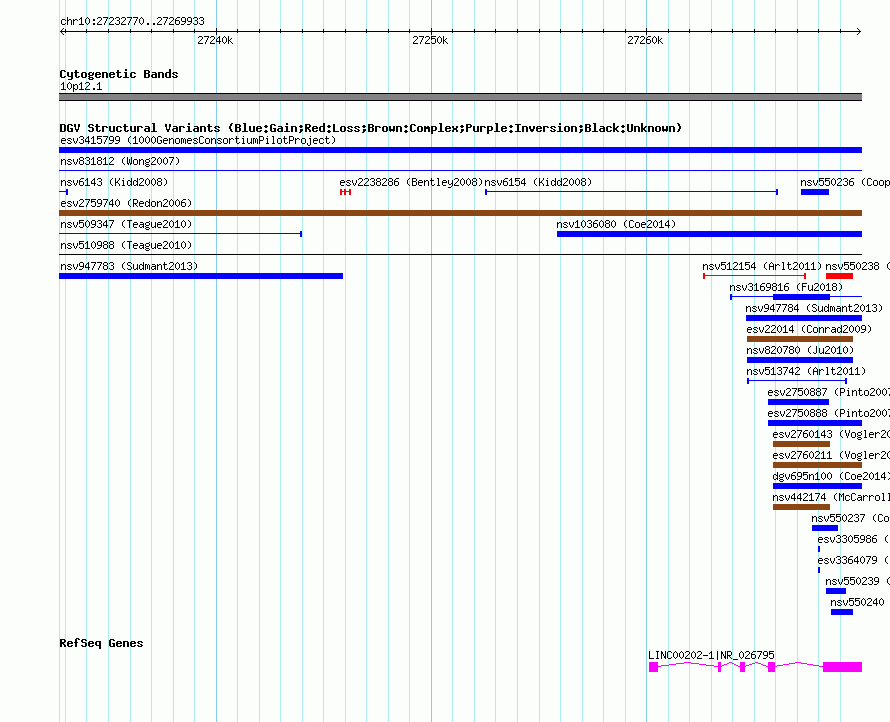Click nsv820780 (Ju2010) label
890x722 pixels.
pos(800,350)
